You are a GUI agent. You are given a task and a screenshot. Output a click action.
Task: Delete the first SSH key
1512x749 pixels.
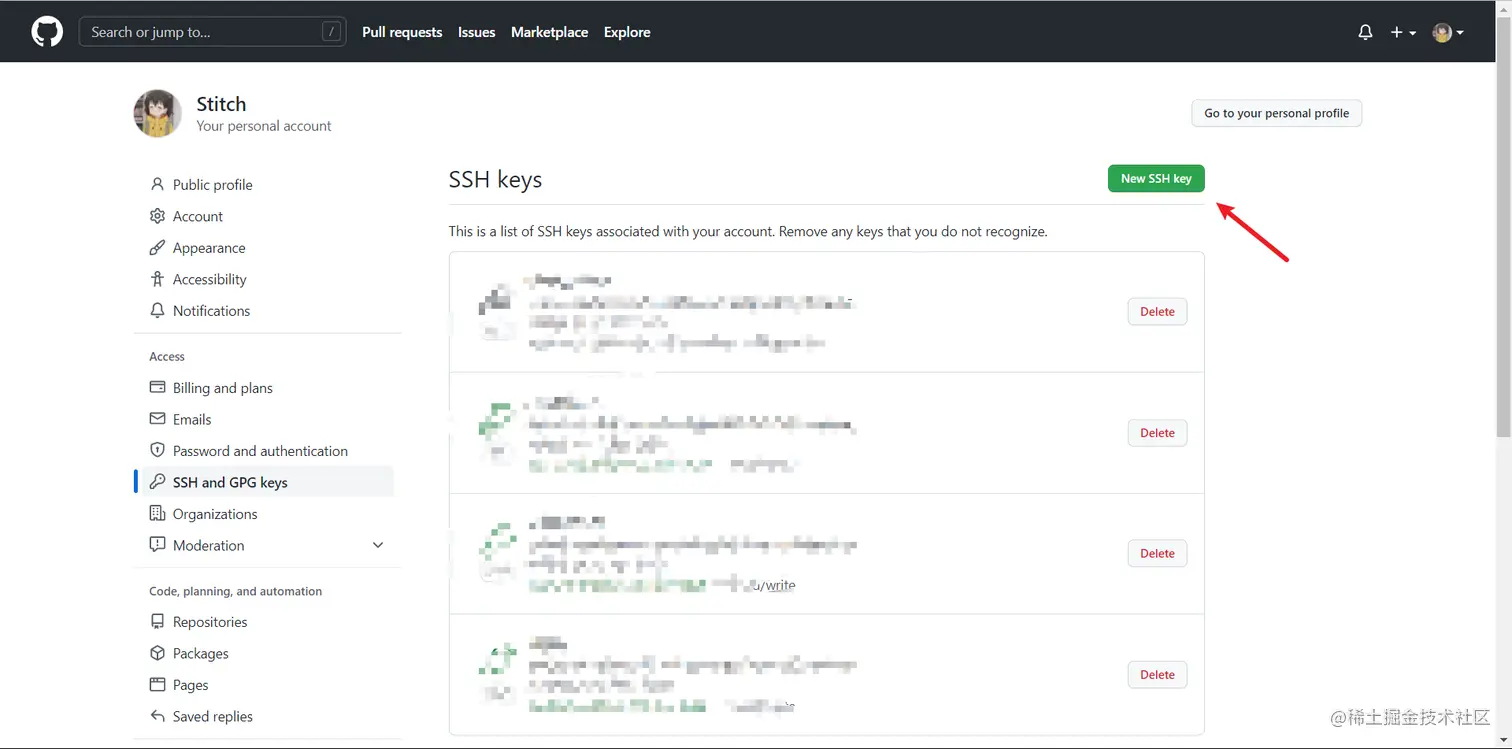point(1157,311)
